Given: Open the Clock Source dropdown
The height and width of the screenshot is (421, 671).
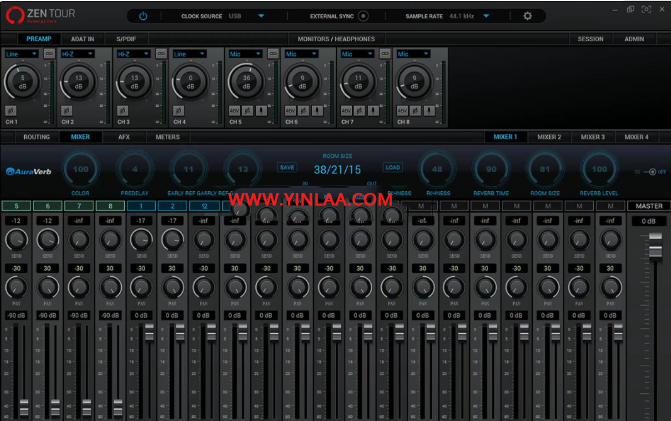Looking at the screenshot, I should tap(261, 16).
